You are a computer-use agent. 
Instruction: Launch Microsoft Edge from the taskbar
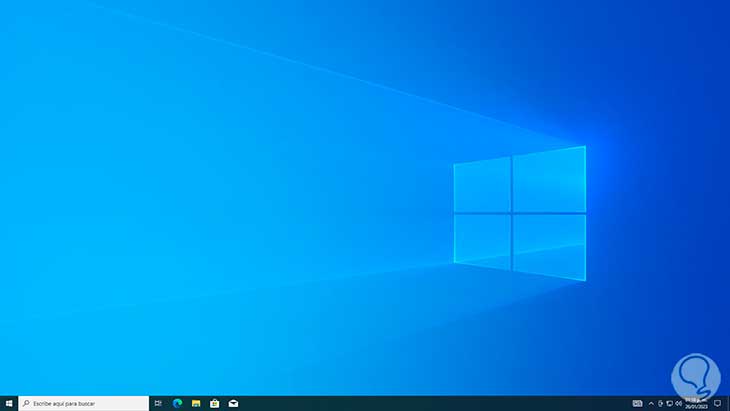pos(177,403)
